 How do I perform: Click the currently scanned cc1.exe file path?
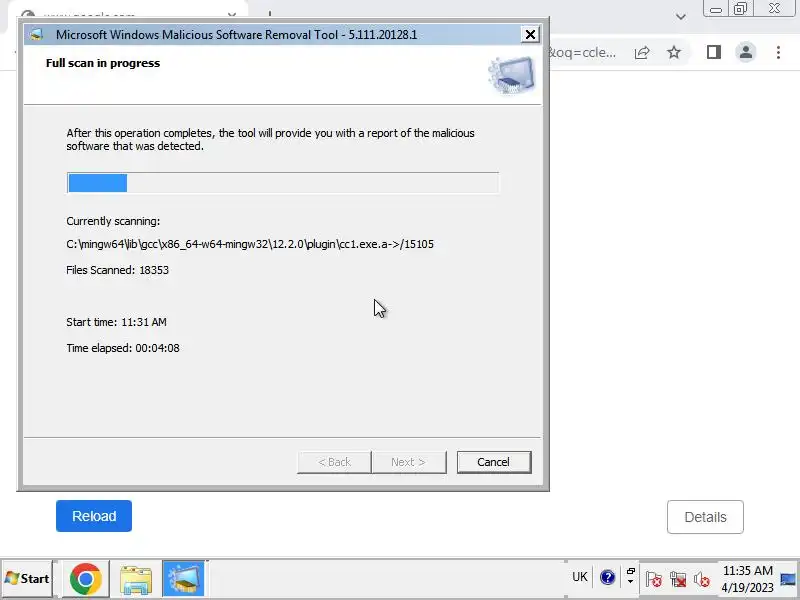coord(250,244)
